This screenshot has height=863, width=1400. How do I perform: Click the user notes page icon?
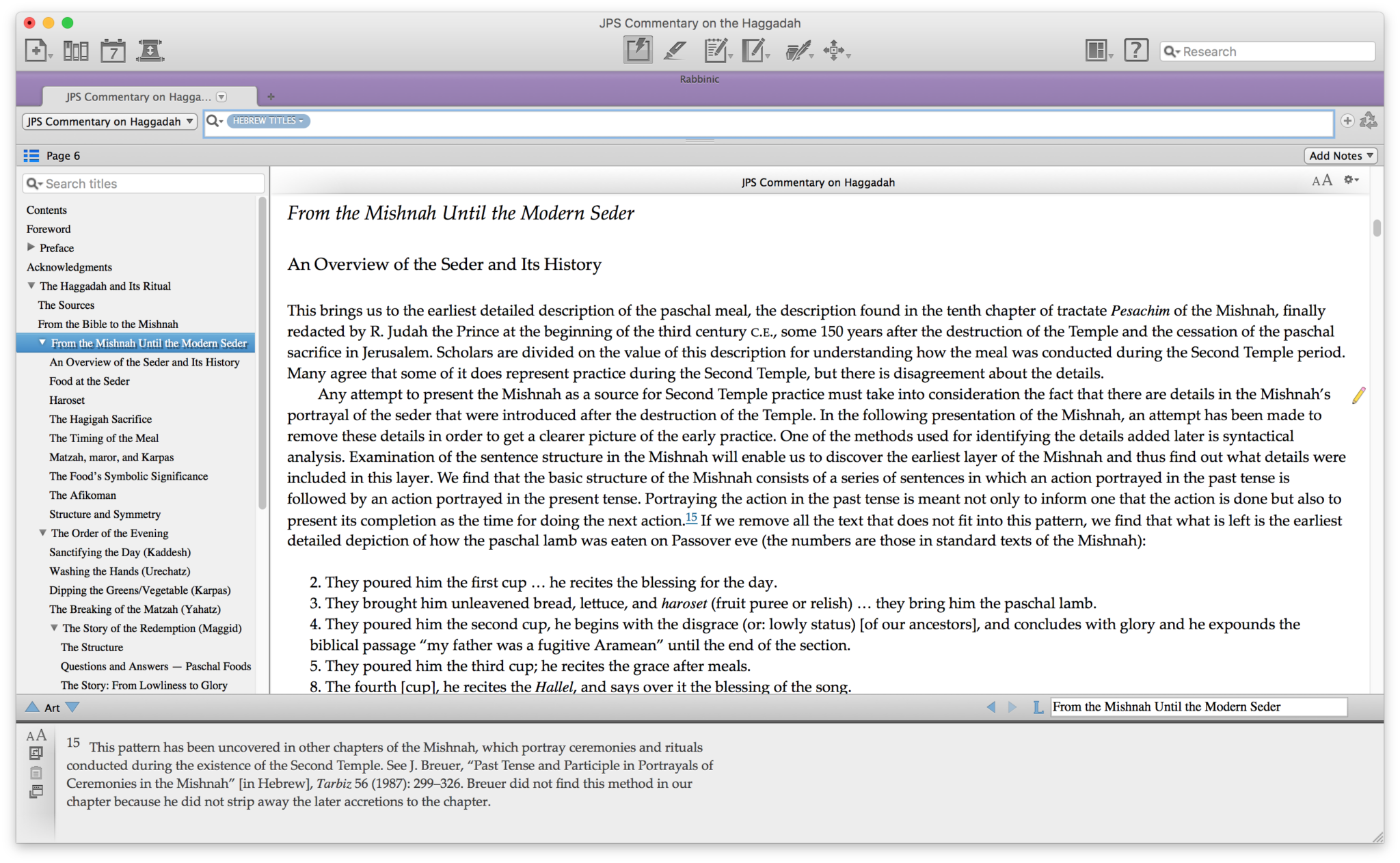click(x=755, y=51)
